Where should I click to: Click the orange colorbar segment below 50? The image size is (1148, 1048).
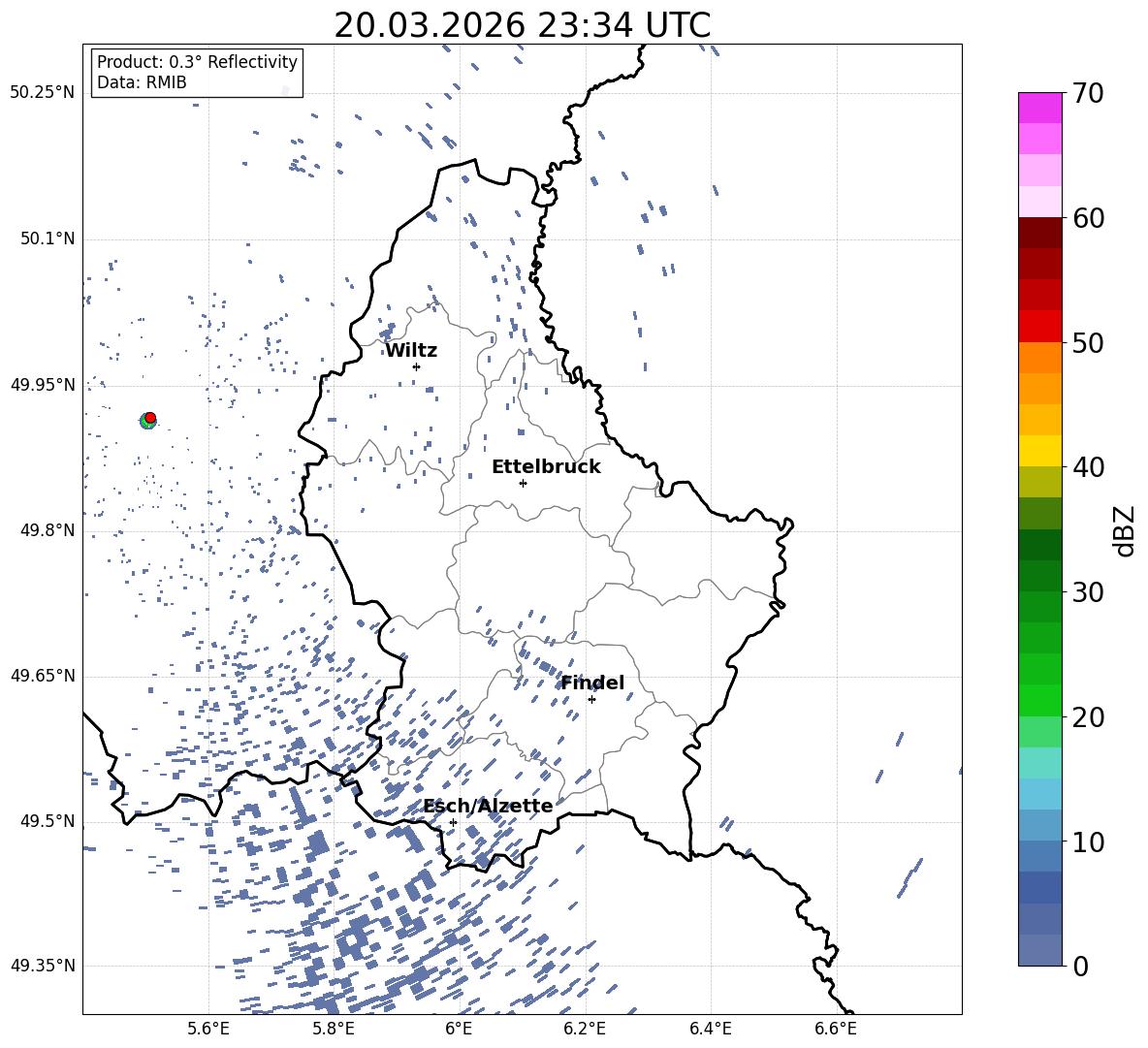(1039, 358)
